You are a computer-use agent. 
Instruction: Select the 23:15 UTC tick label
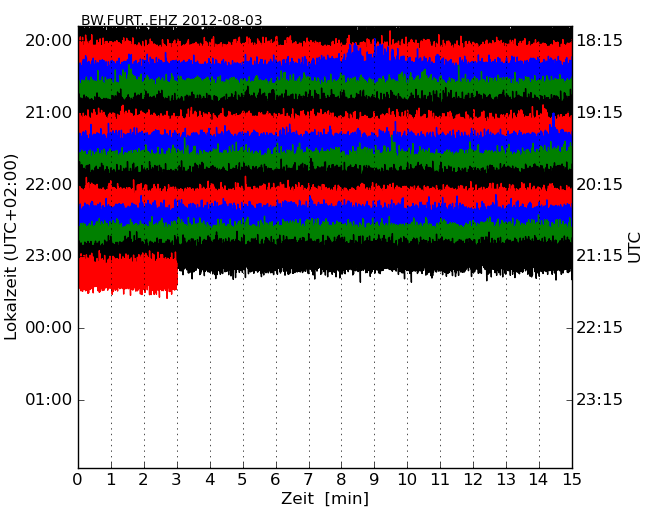coord(599,399)
